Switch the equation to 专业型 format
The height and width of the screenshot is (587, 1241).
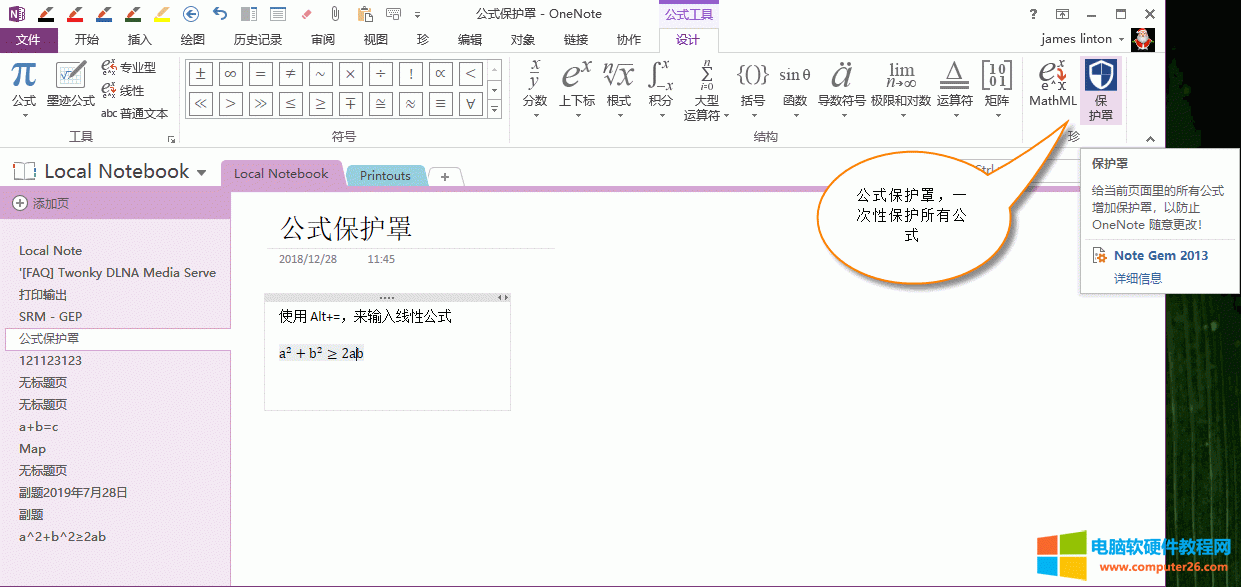pos(128,67)
